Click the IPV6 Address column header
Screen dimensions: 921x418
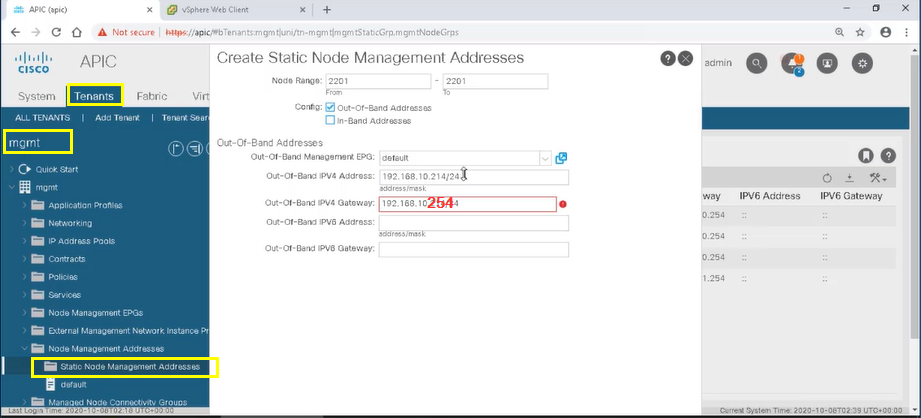[x=769, y=196]
